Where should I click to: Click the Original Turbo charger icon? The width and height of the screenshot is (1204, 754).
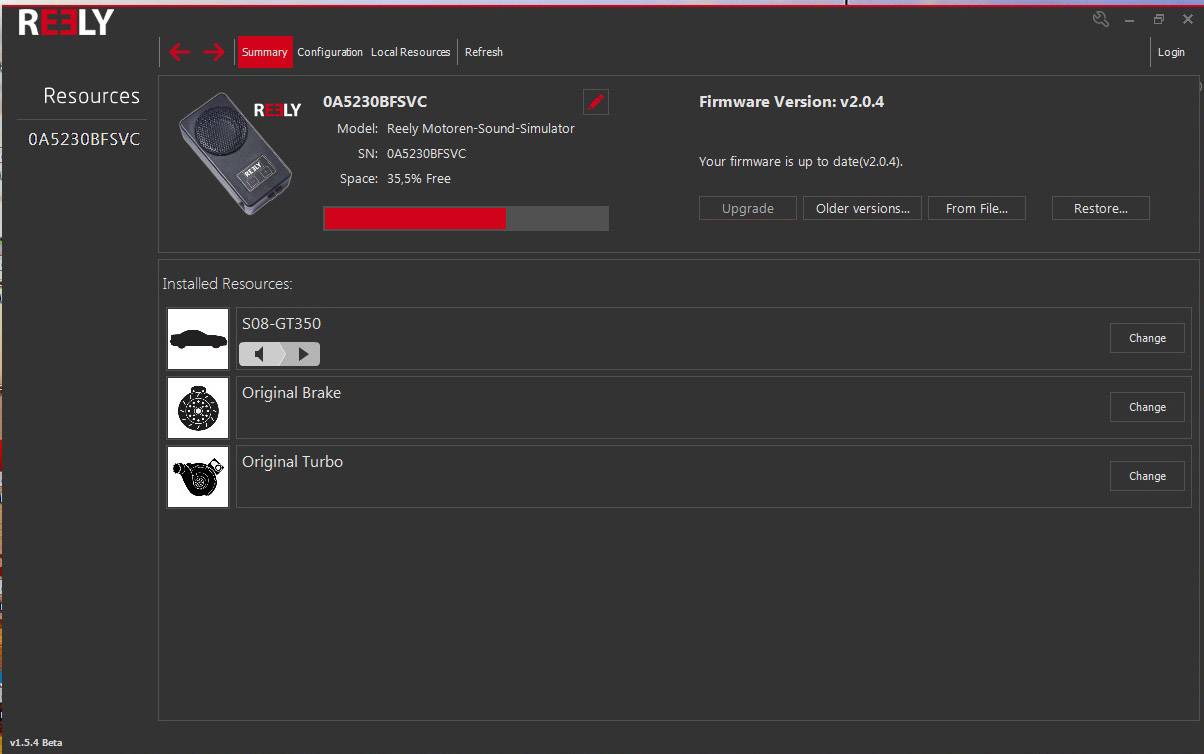click(197, 476)
